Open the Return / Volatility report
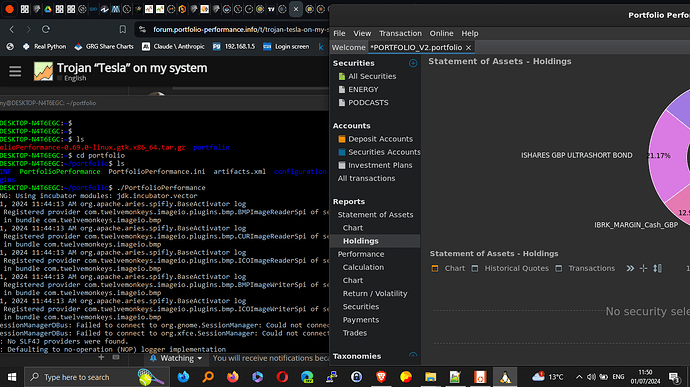Image resolution: width=690 pixels, height=387 pixels. 375,294
